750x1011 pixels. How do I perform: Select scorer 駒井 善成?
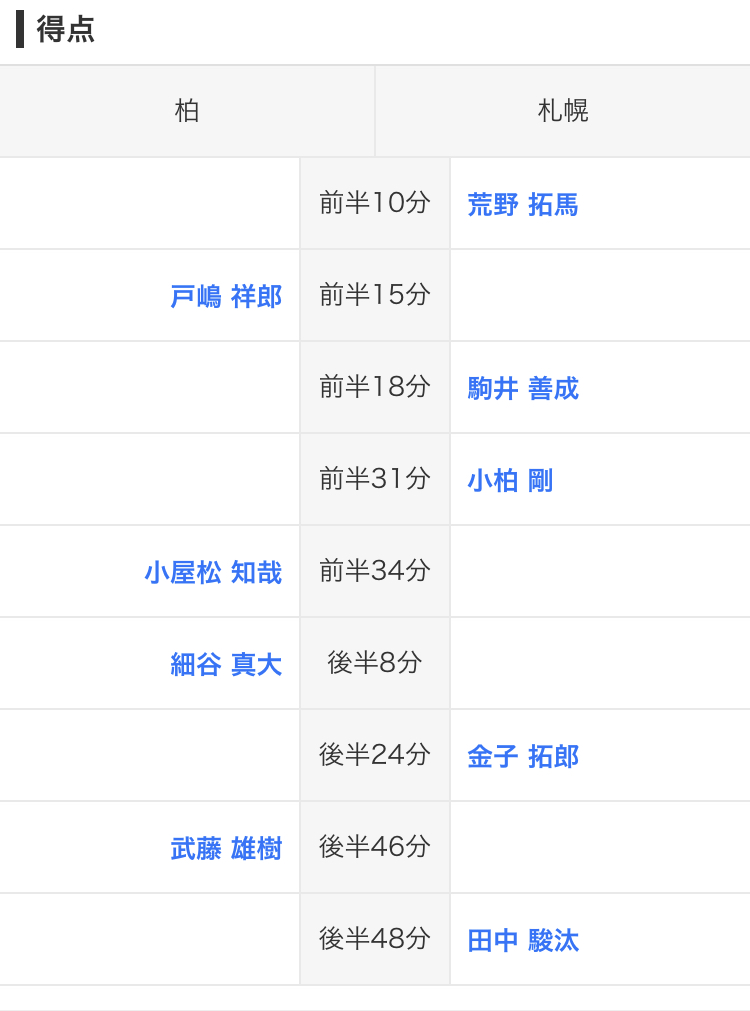click(523, 388)
